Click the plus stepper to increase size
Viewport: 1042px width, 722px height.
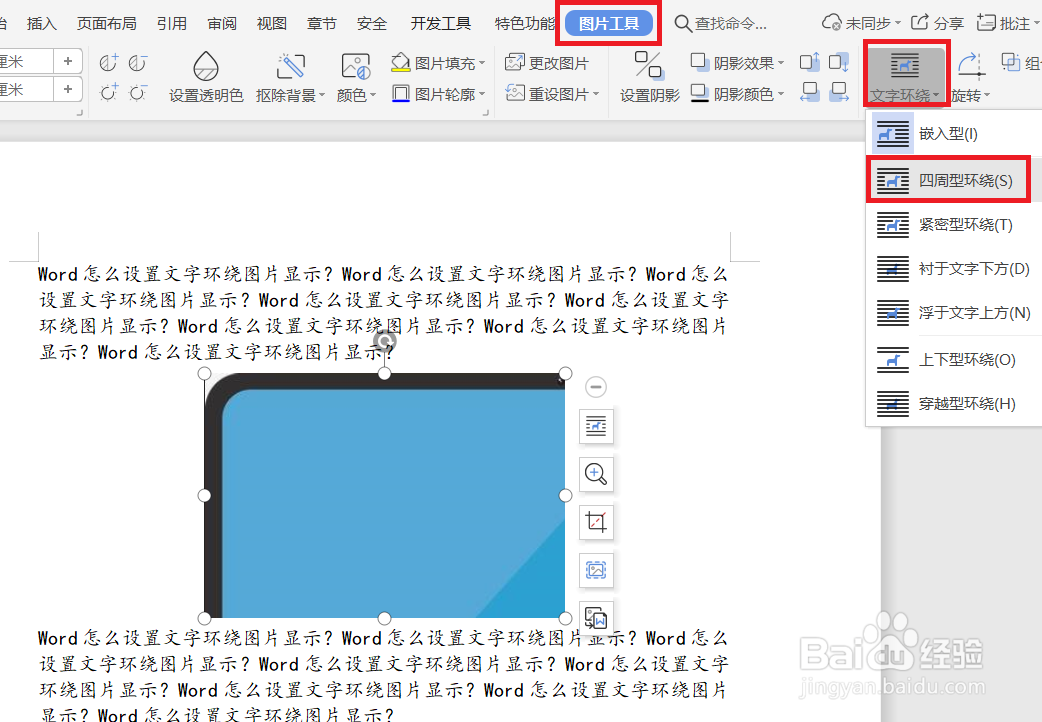[x=67, y=60]
